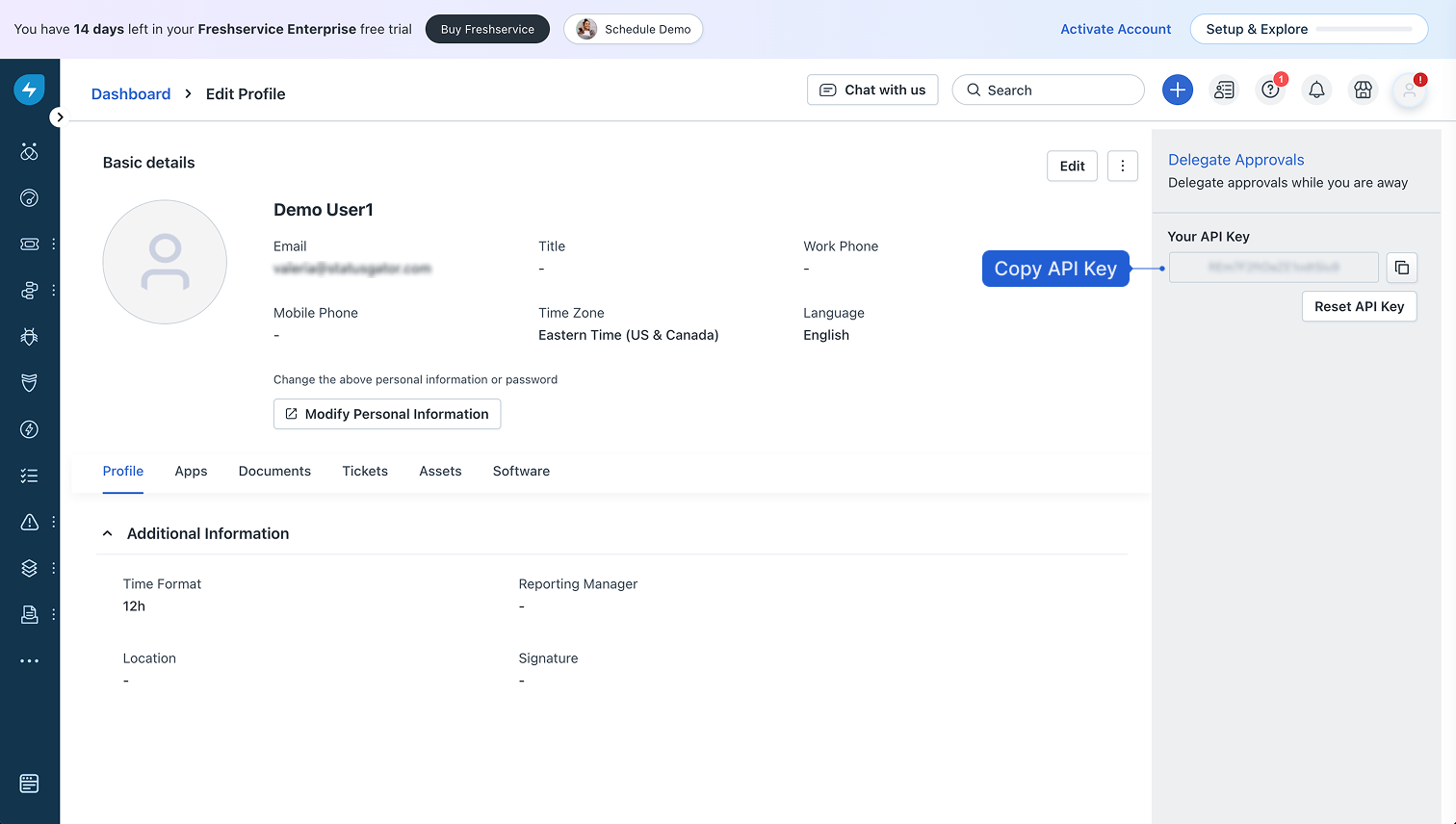Open the help question mark icon

coord(1271,90)
